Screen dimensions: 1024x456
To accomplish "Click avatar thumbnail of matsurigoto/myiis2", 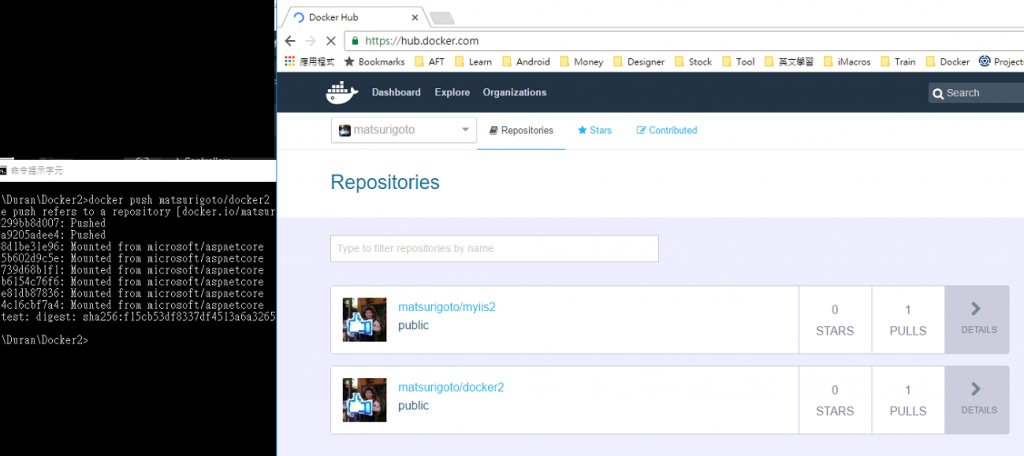I will point(364,319).
